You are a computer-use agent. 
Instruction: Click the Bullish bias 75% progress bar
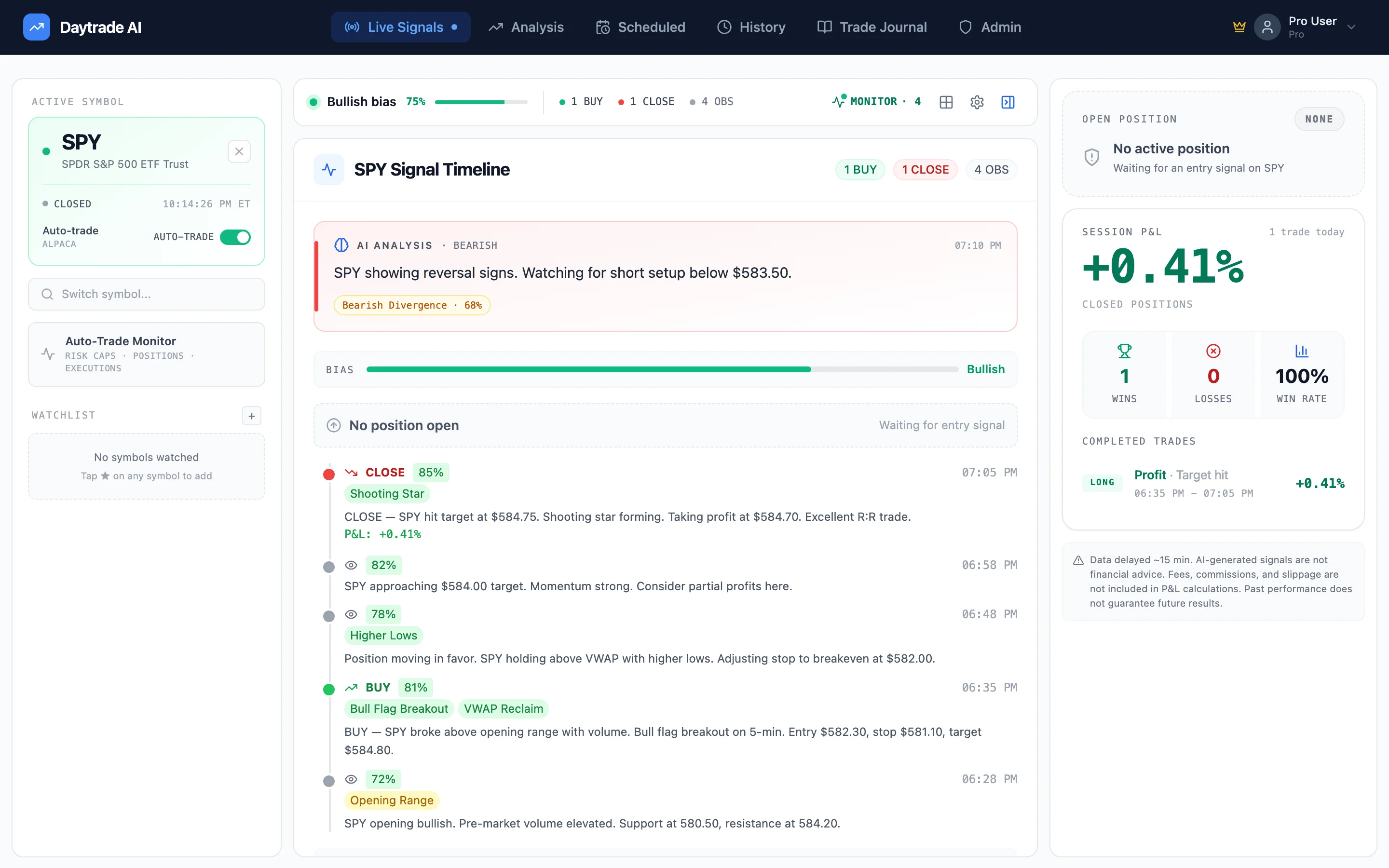tap(481, 102)
